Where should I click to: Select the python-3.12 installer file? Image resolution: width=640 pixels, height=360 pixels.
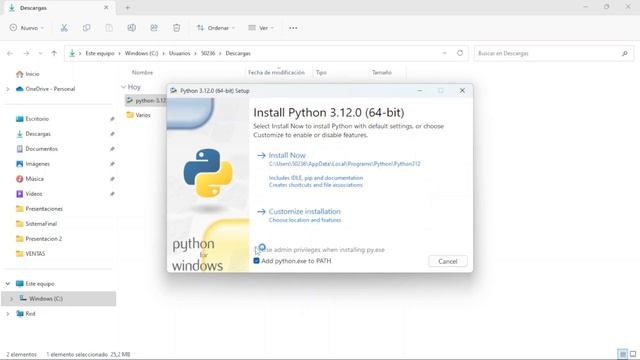pos(146,100)
